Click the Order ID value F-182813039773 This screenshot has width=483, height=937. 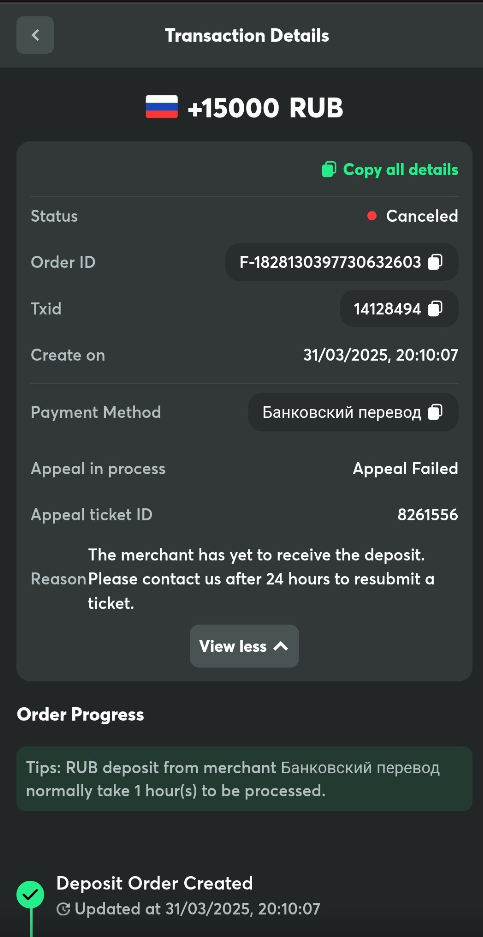click(330, 262)
